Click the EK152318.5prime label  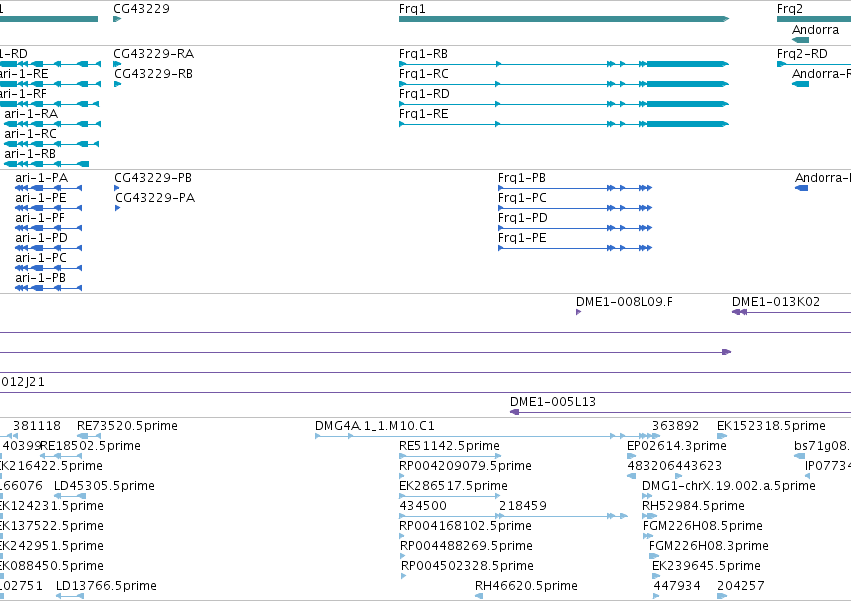[x=771, y=426]
